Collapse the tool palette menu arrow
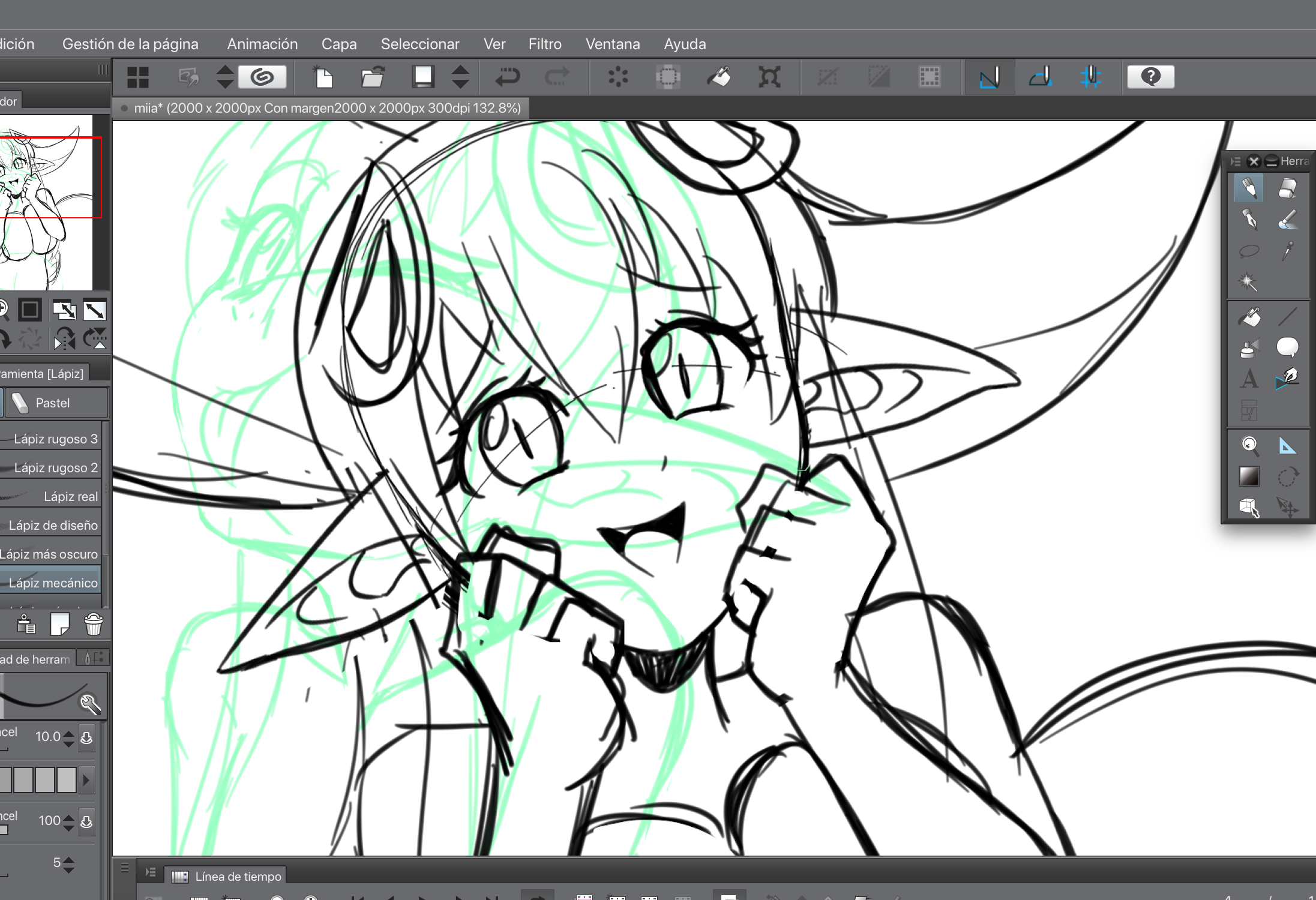This screenshot has width=1316, height=900. [1235, 161]
